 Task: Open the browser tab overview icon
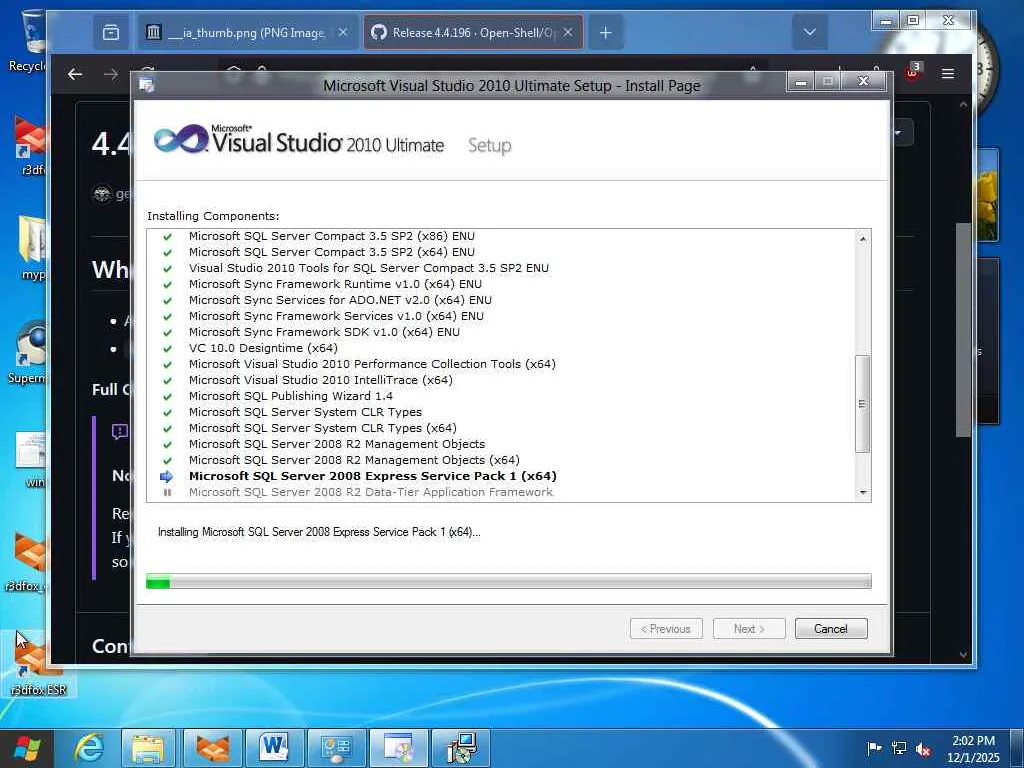tap(110, 32)
